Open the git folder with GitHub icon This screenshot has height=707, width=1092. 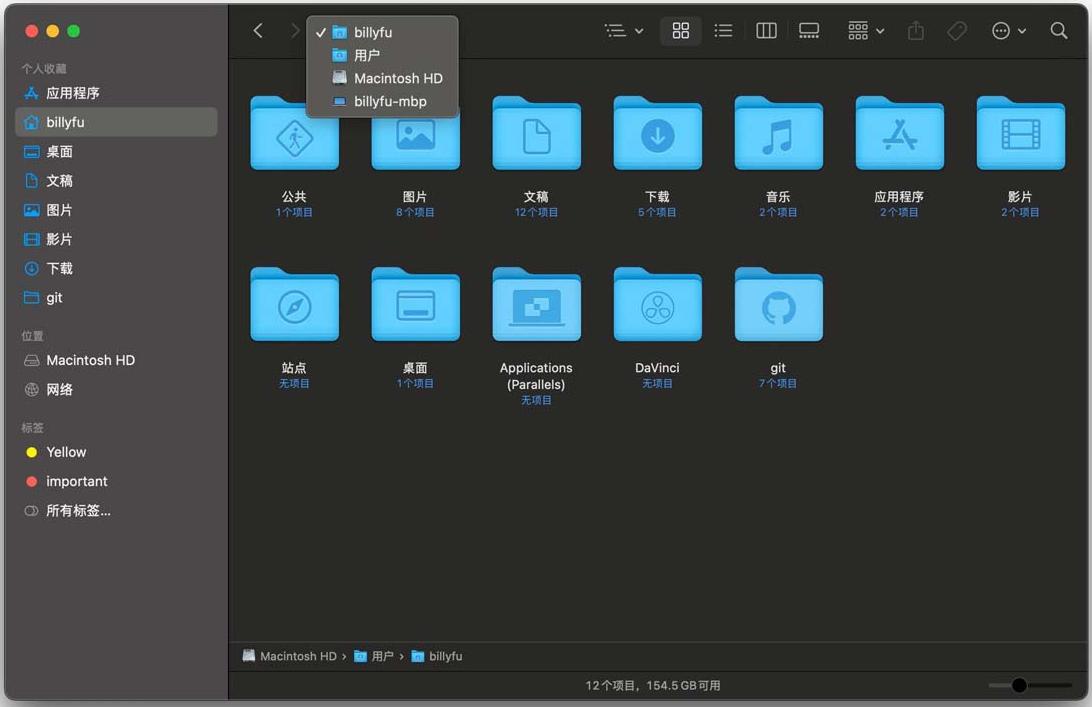(x=778, y=306)
